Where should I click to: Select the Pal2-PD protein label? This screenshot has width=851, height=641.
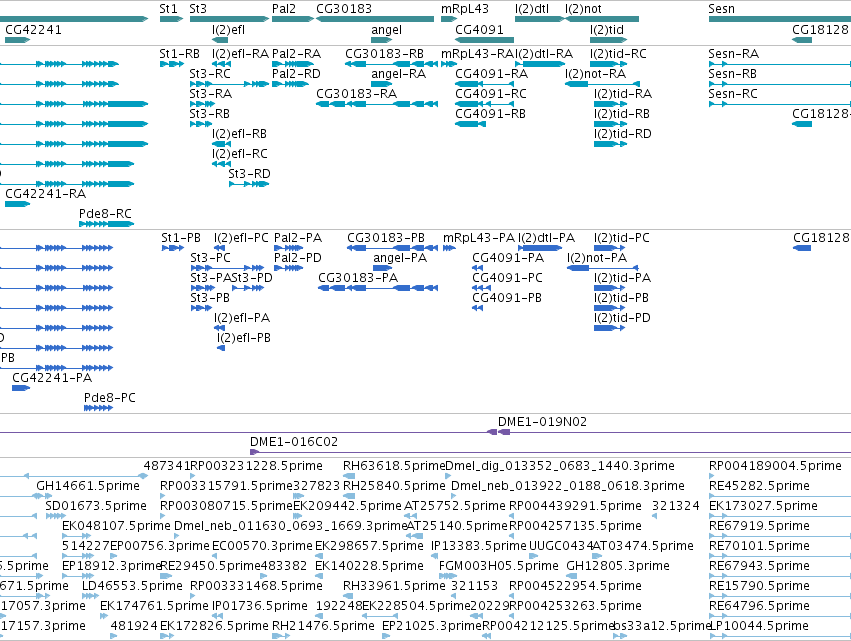(x=298, y=258)
